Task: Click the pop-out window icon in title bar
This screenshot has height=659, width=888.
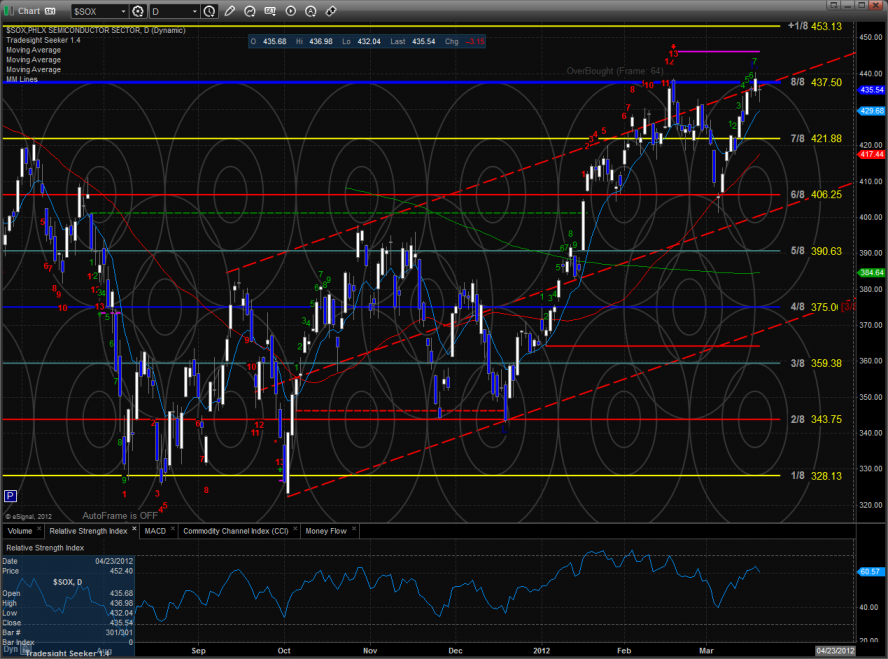Action: pyautogui.click(x=833, y=5)
